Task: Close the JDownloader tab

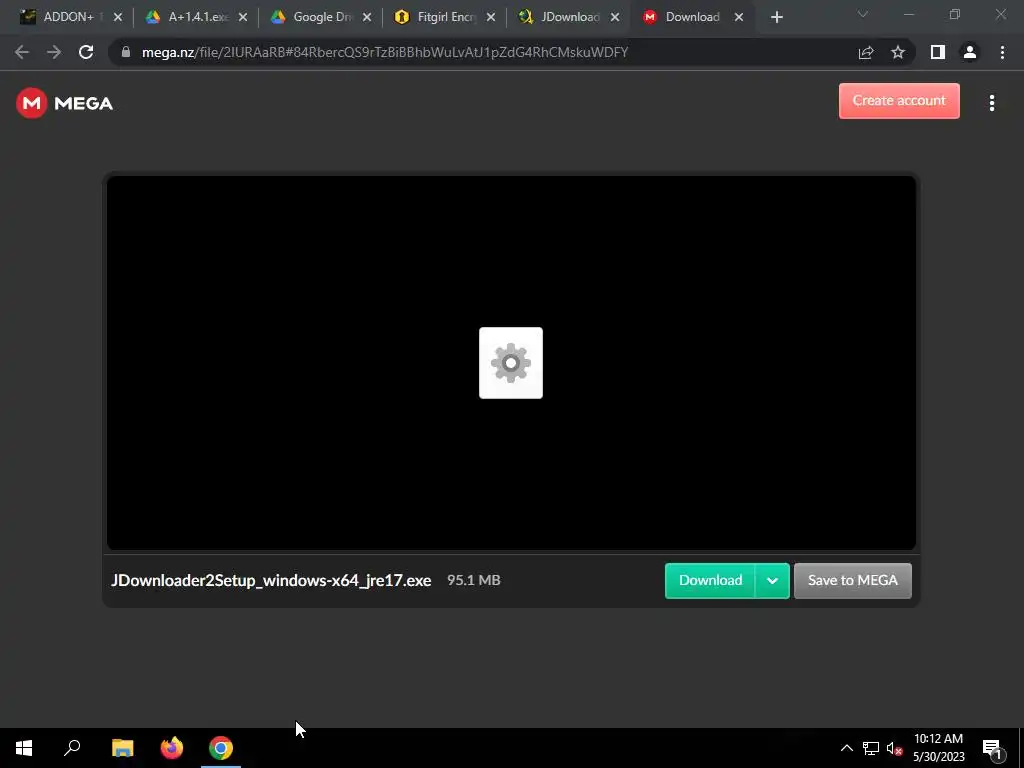Action: (x=615, y=18)
